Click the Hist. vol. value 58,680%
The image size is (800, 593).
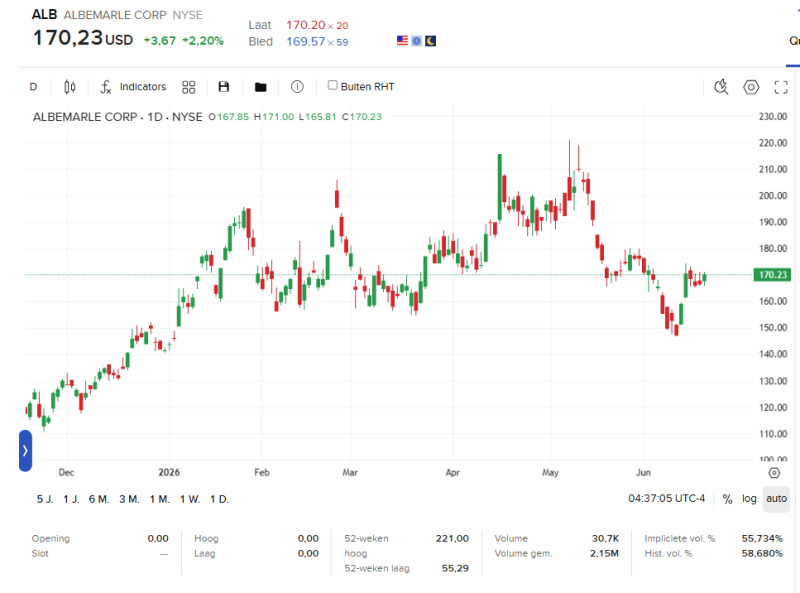[762, 553]
